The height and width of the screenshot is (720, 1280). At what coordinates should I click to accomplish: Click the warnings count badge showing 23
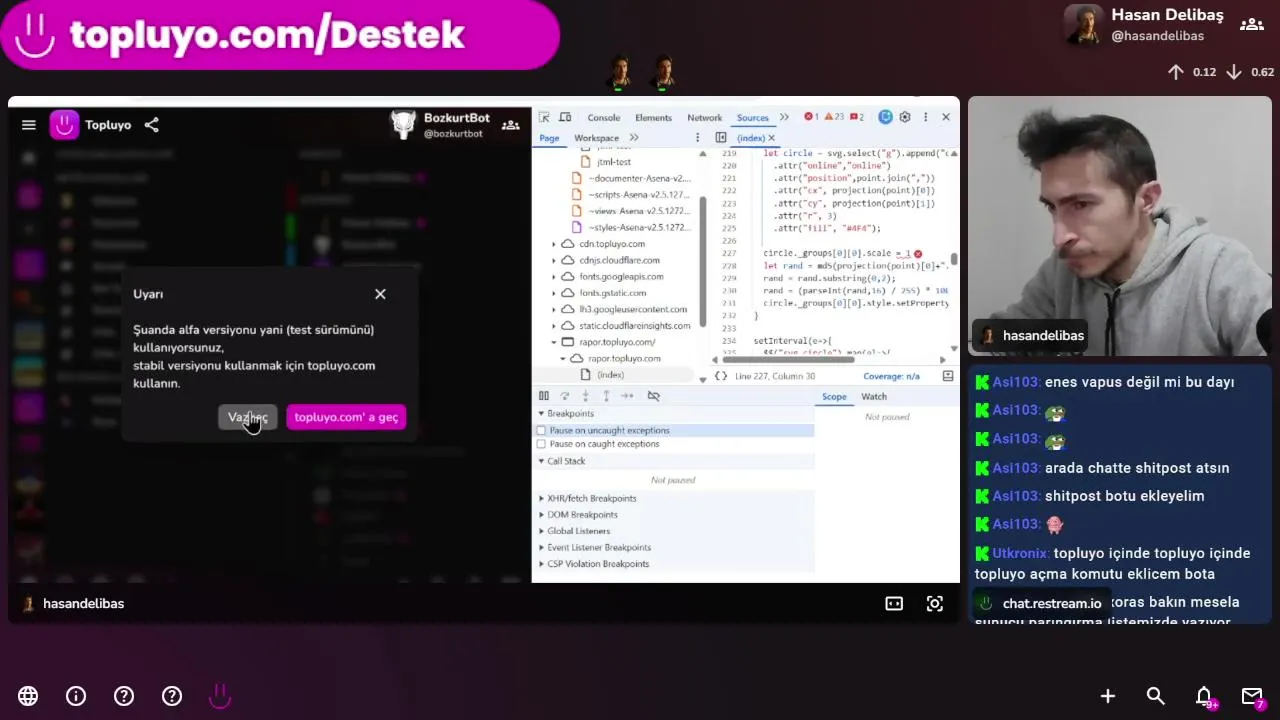(834, 117)
